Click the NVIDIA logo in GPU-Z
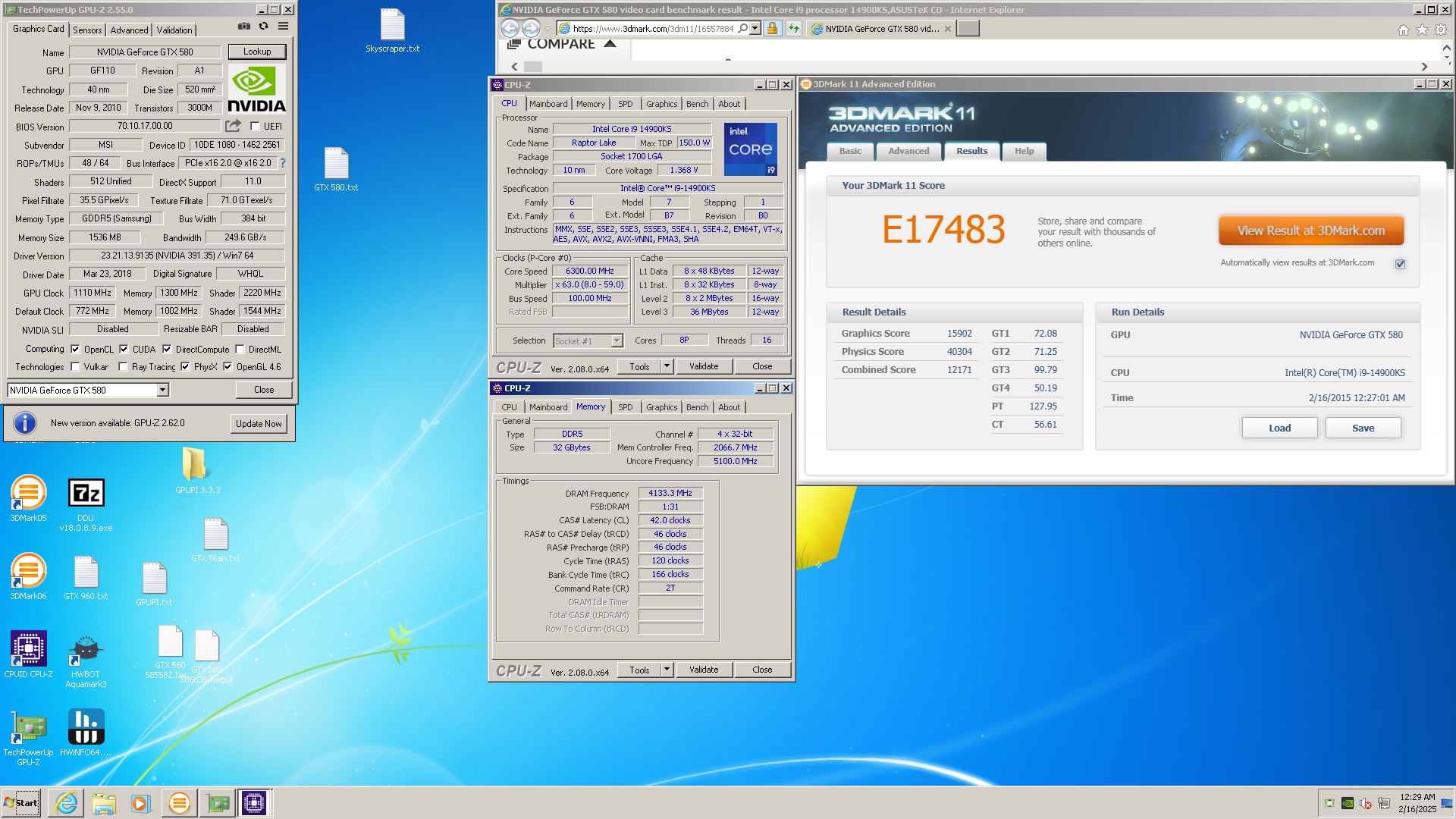1456x819 pixels. coord(256,89)
